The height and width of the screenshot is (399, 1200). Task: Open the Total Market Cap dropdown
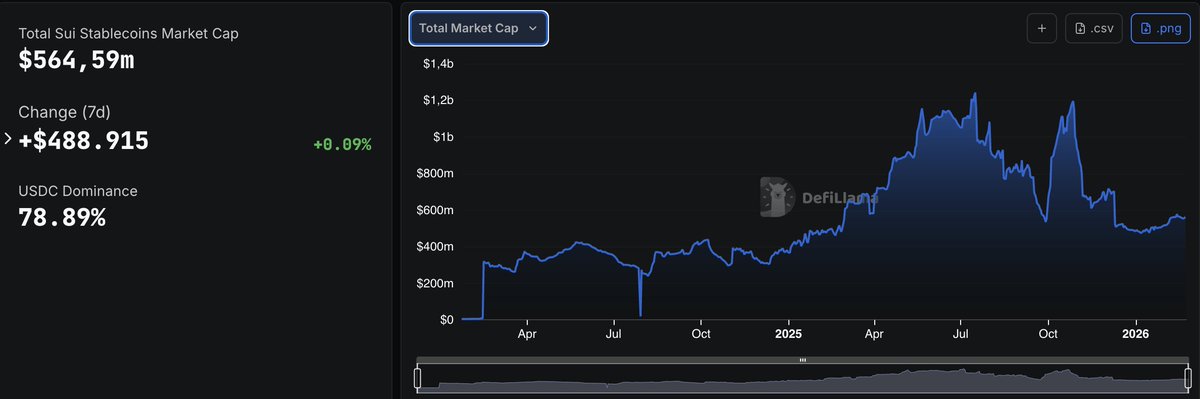tap(478, 28)
